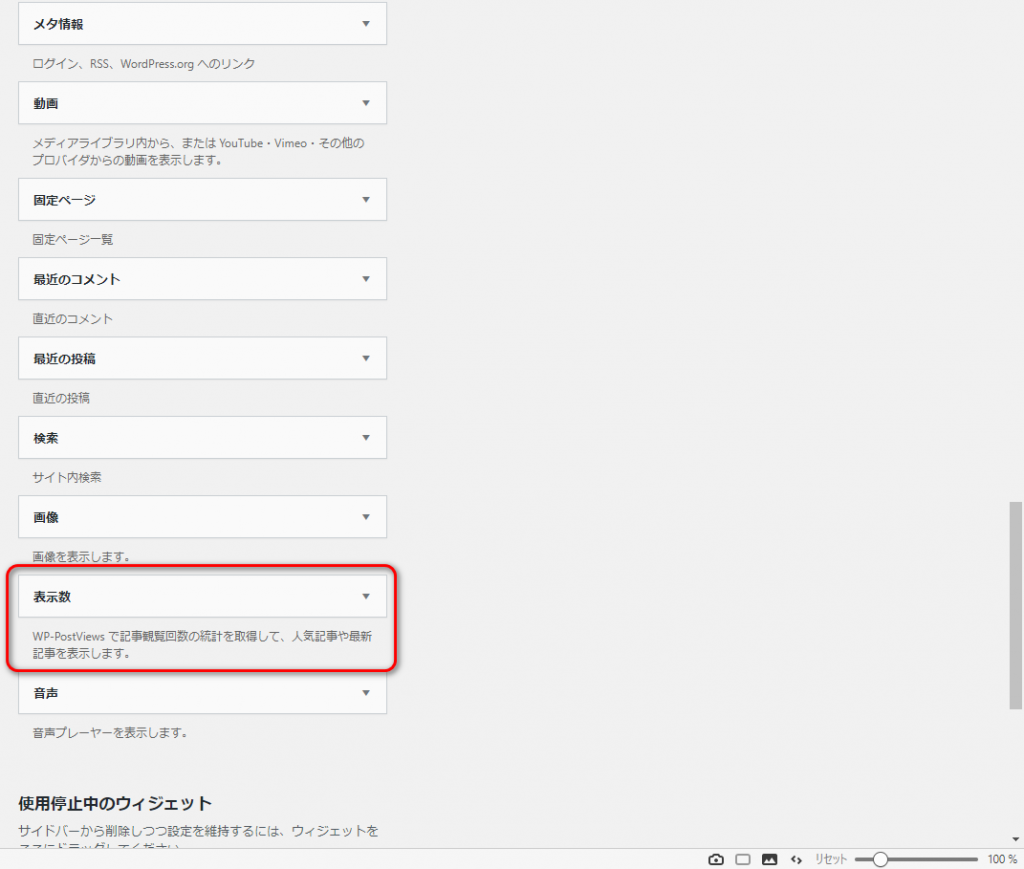Expand the 検索 widget arrow
Image resolution: width=1024 pixels, height=869 pixels.
pos(366,438)
